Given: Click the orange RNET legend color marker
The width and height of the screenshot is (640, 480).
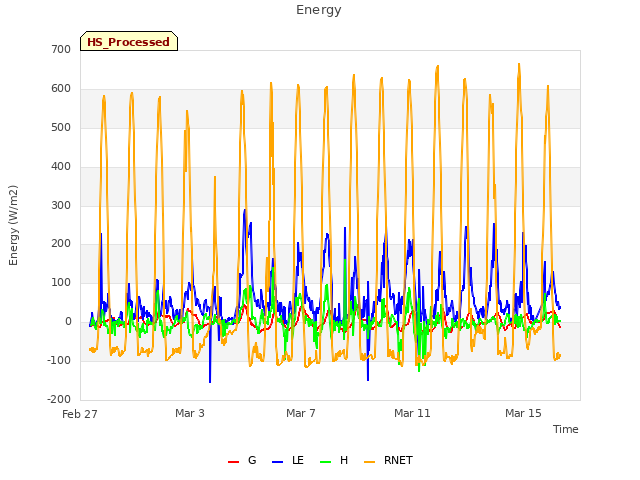Looking at the screenshot, I should [x=369, y=462].
